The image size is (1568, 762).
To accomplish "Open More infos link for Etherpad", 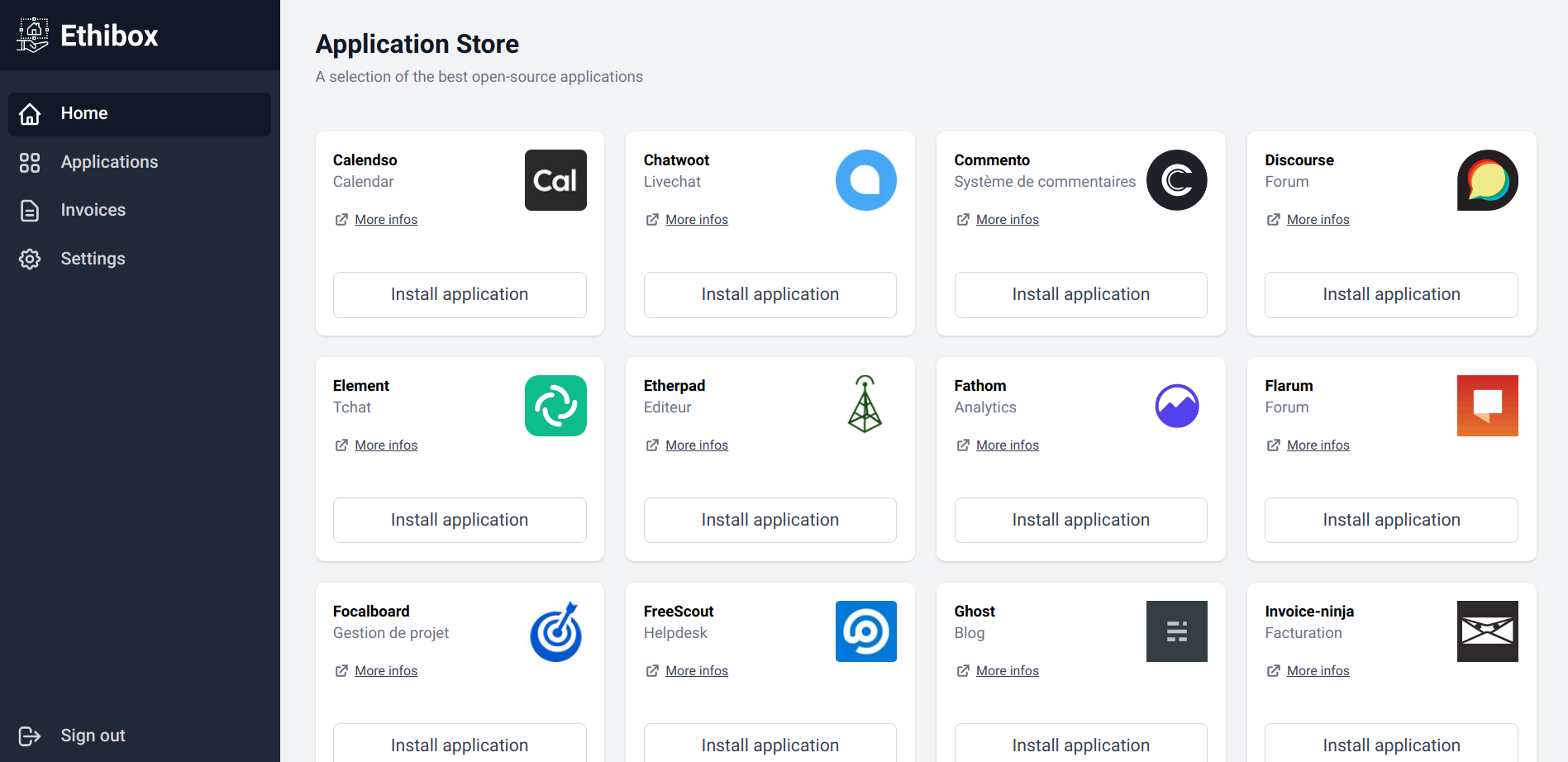I will [x=697, y=445].
